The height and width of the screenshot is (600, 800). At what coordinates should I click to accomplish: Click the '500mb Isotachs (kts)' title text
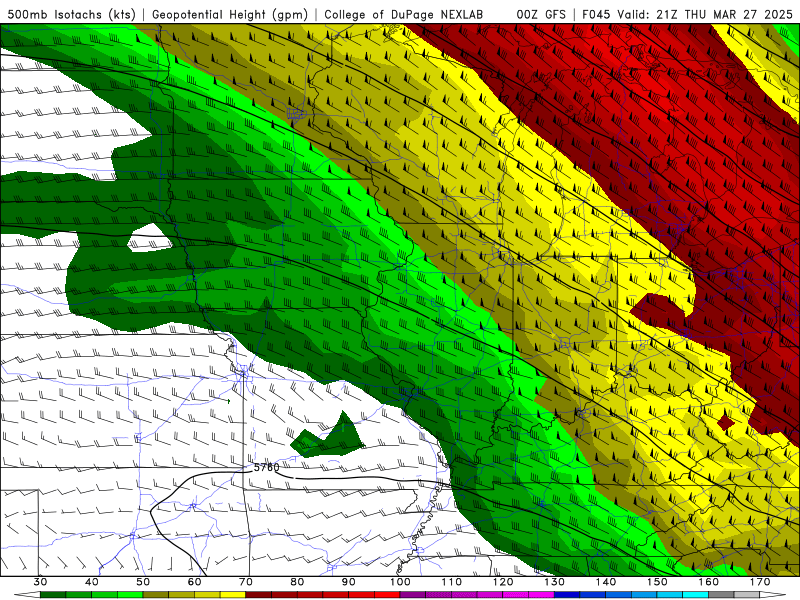coord(71,14)
